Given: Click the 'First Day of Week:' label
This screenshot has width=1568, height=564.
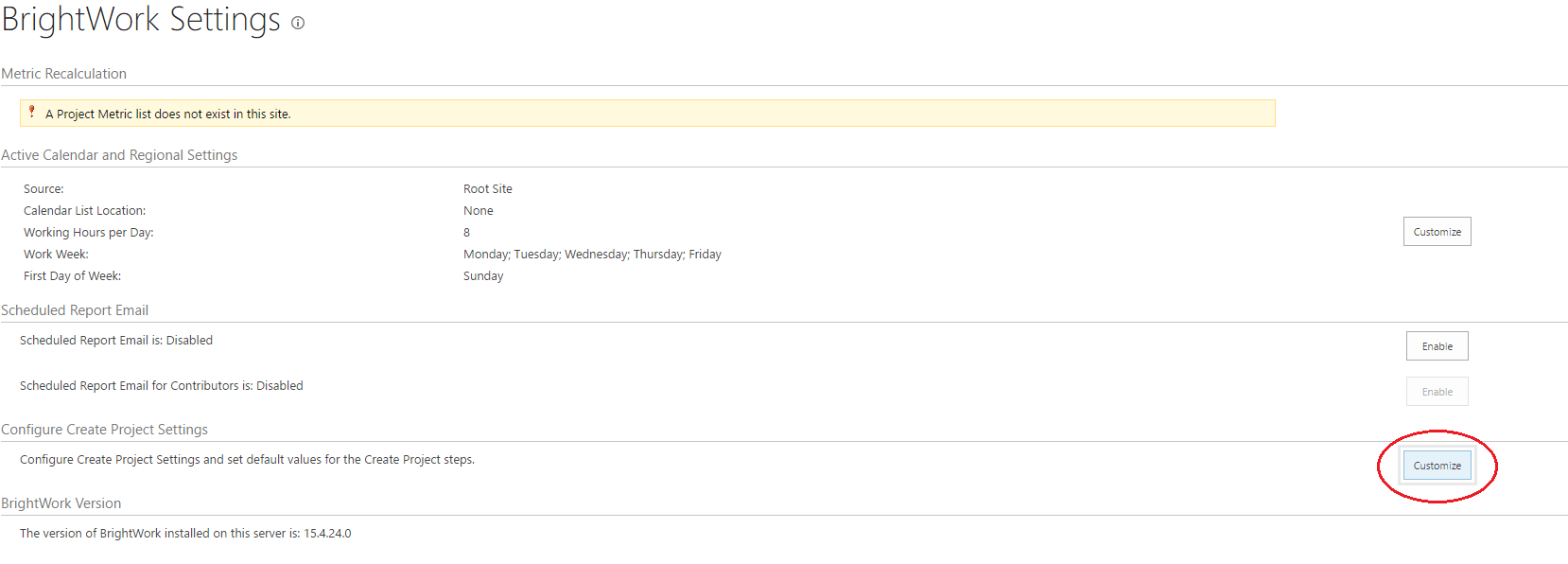Looking at the screenshot, I should tap(73, 276).
